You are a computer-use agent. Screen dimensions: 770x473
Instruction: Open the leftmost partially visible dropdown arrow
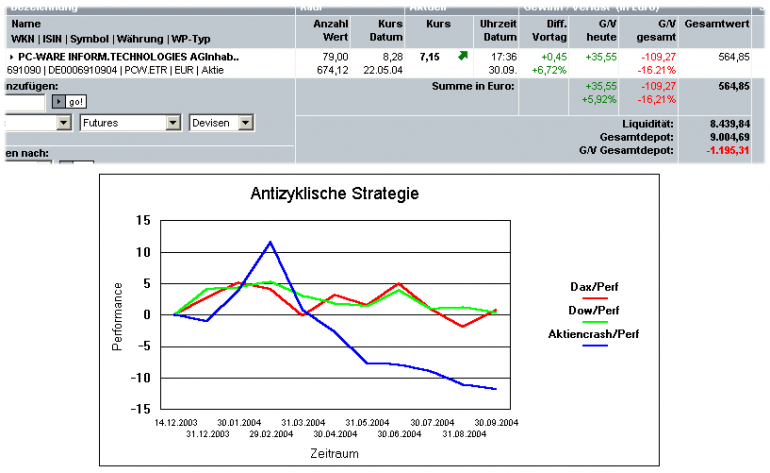pyautogui.click(x=64, y=123)
